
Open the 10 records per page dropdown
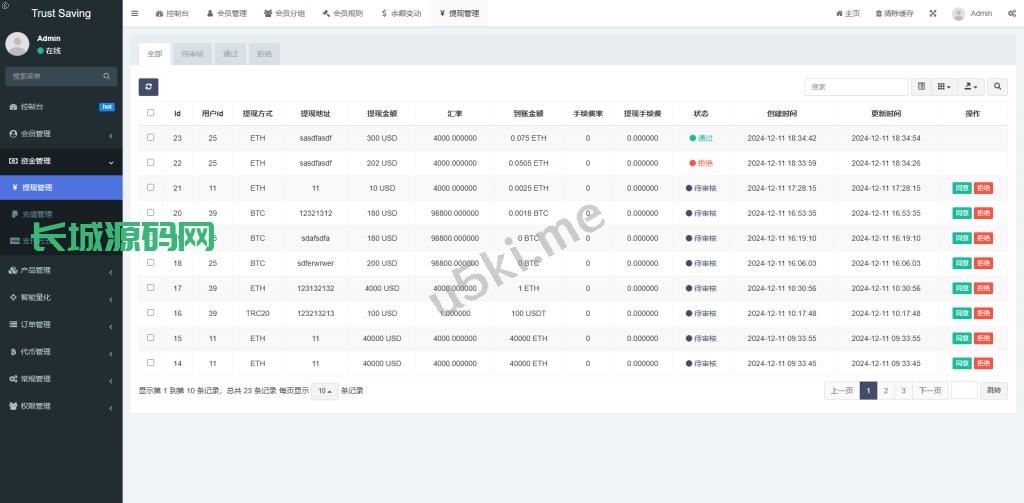pos(324,390)
